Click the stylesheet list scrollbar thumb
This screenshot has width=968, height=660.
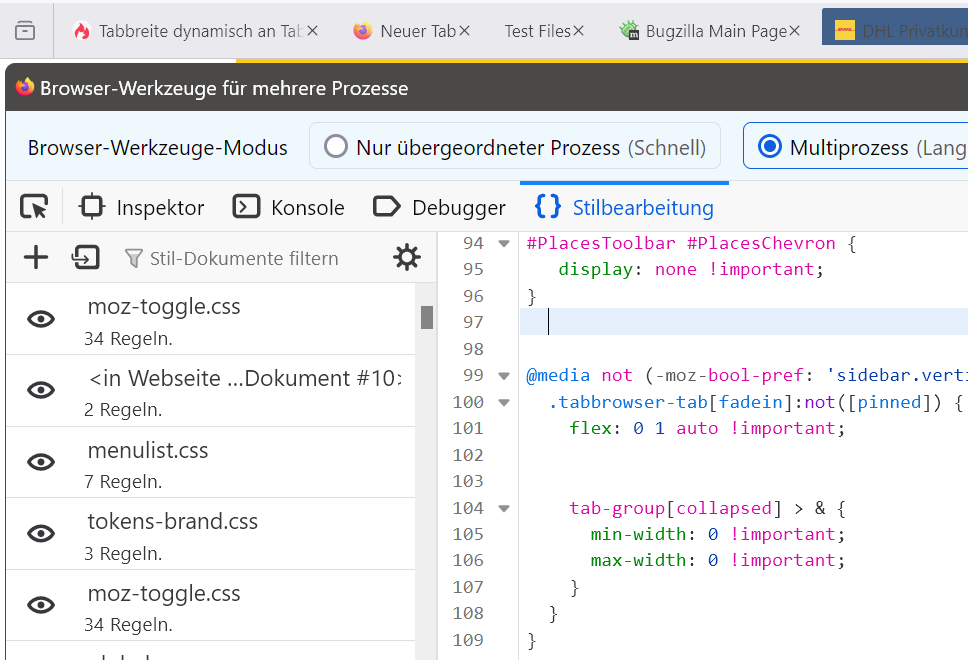pos(427,317)
